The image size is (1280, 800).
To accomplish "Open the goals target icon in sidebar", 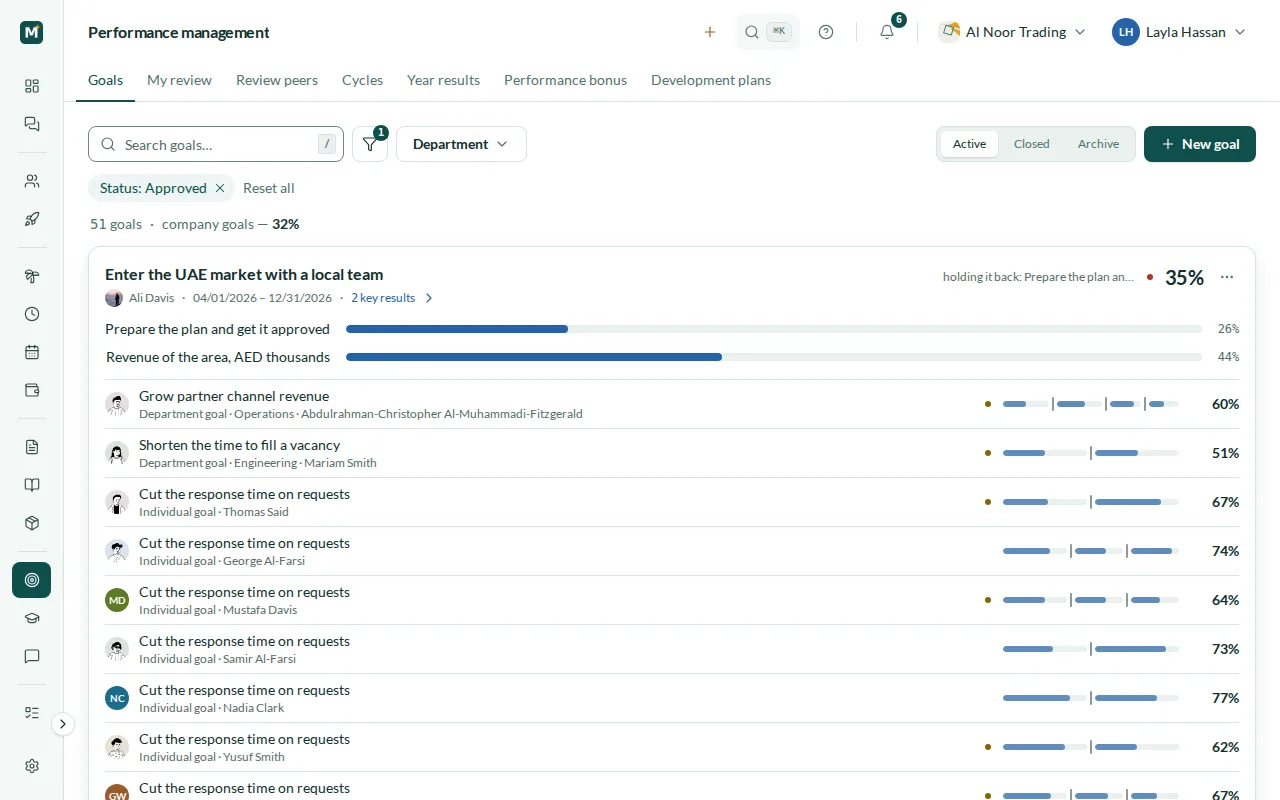I will tap(32, 580).
